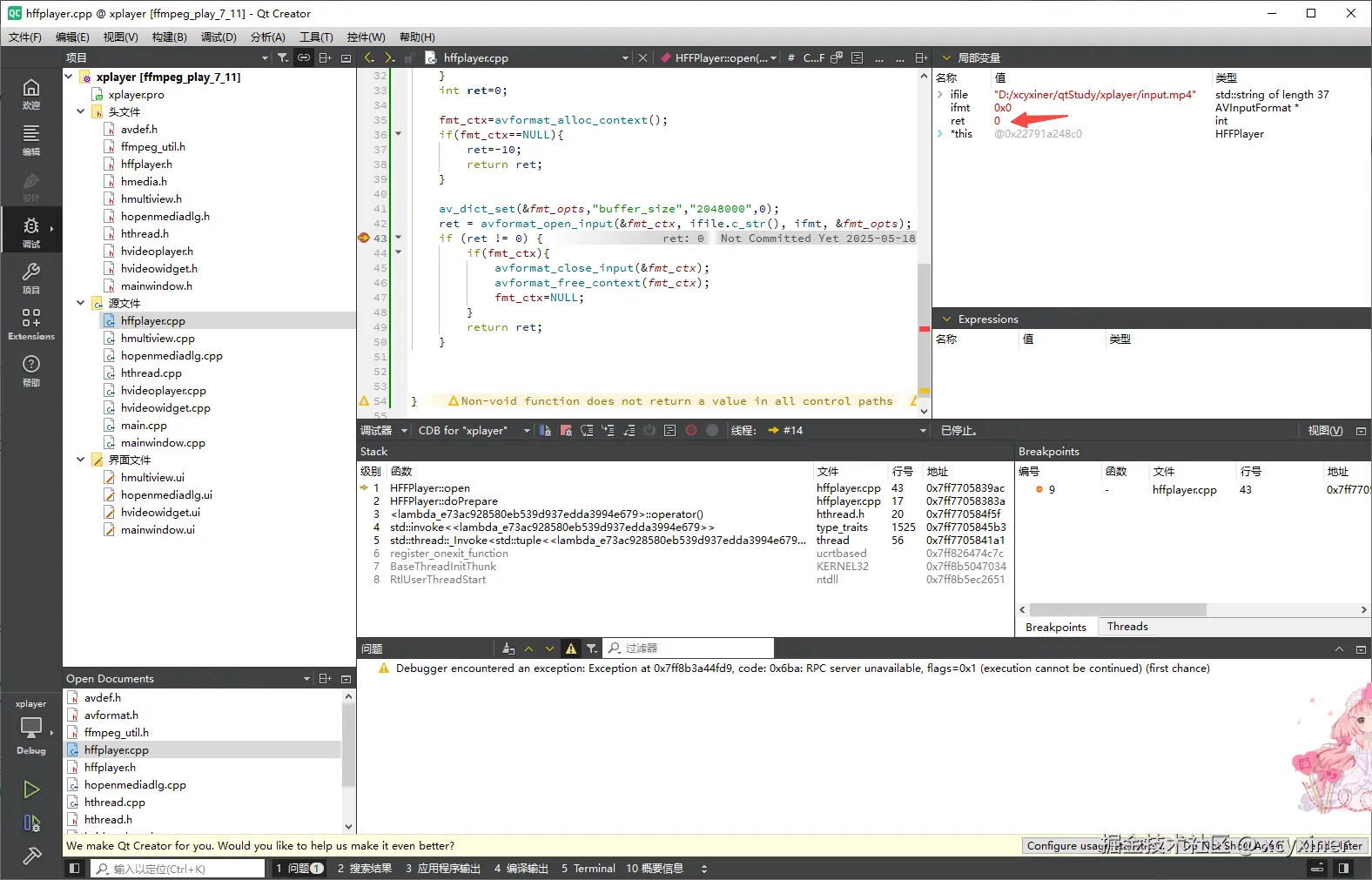
Task: Open the Extensions mode in sidebar
Action: coord(31,323)
